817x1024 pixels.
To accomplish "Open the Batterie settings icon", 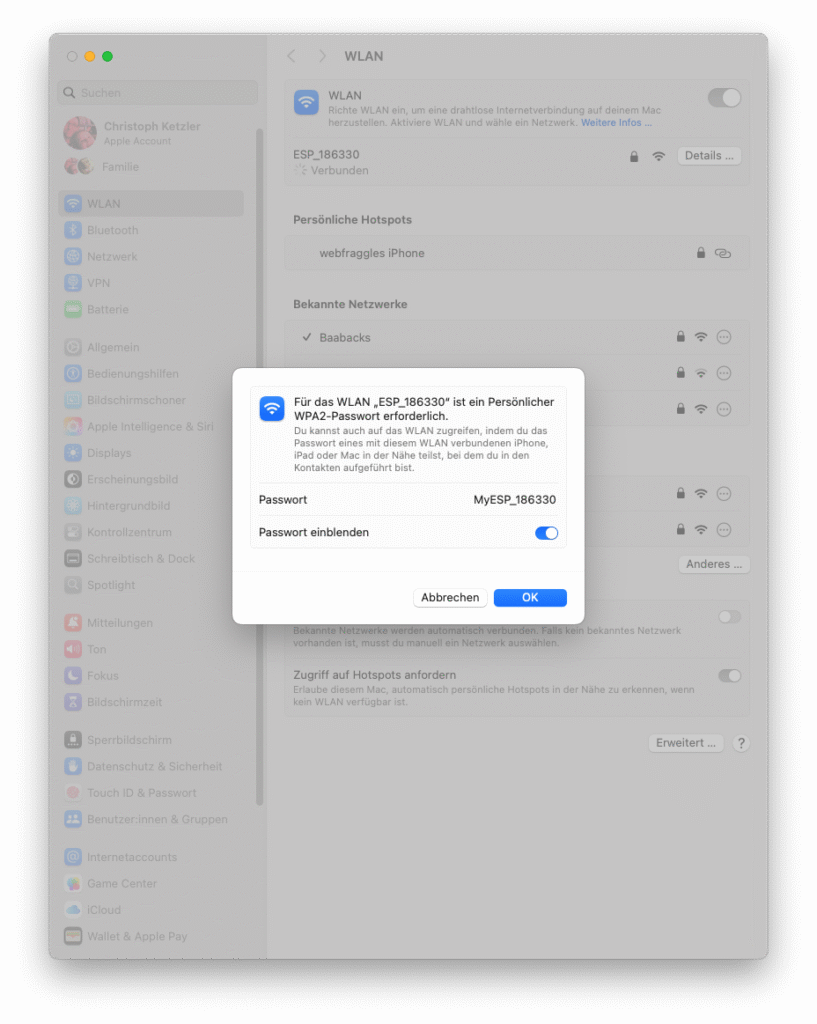I will (73, 310).
